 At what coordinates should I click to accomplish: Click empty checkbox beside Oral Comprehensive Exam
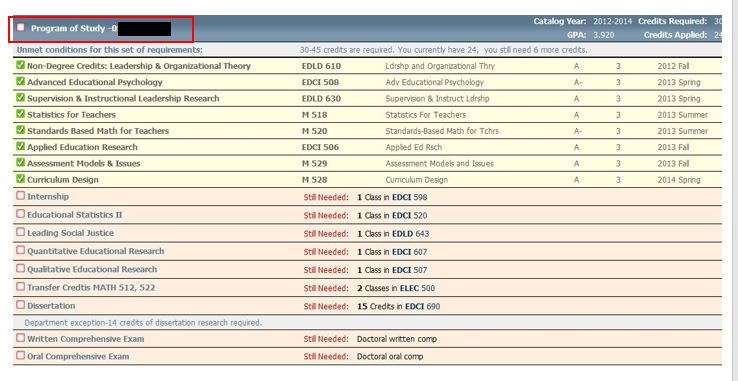click(x=20, y=356)
